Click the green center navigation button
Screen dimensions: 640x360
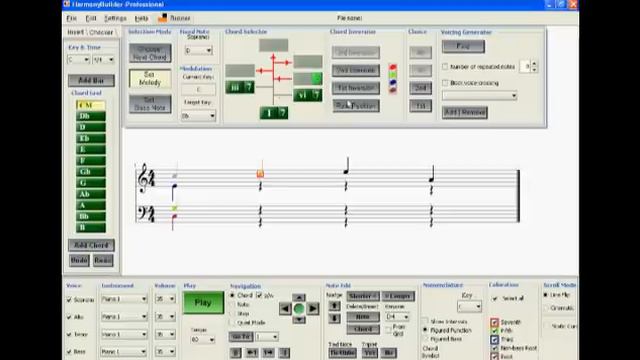(299, 309)
